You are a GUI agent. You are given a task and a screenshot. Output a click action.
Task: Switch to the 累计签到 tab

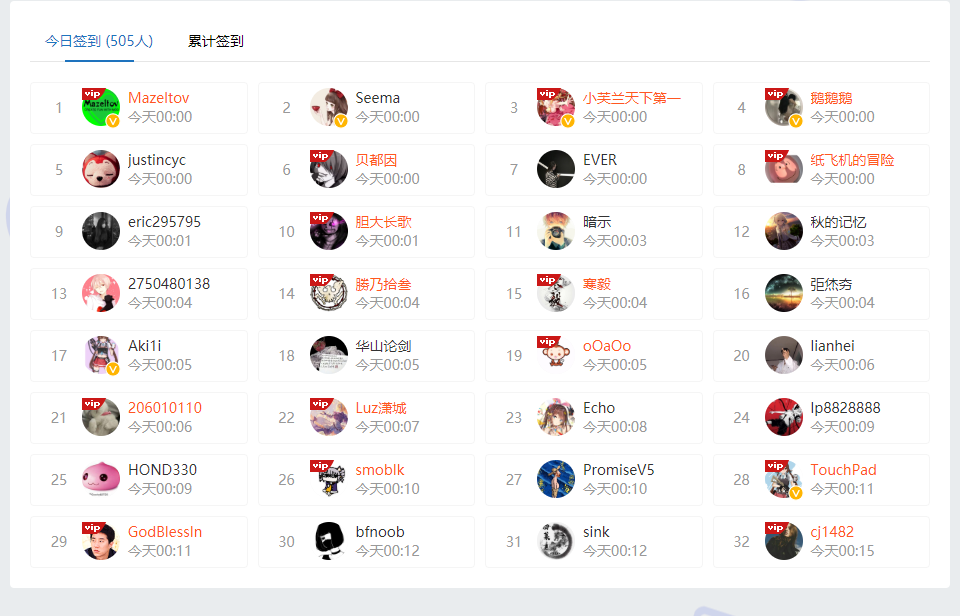tap(216, 41)
